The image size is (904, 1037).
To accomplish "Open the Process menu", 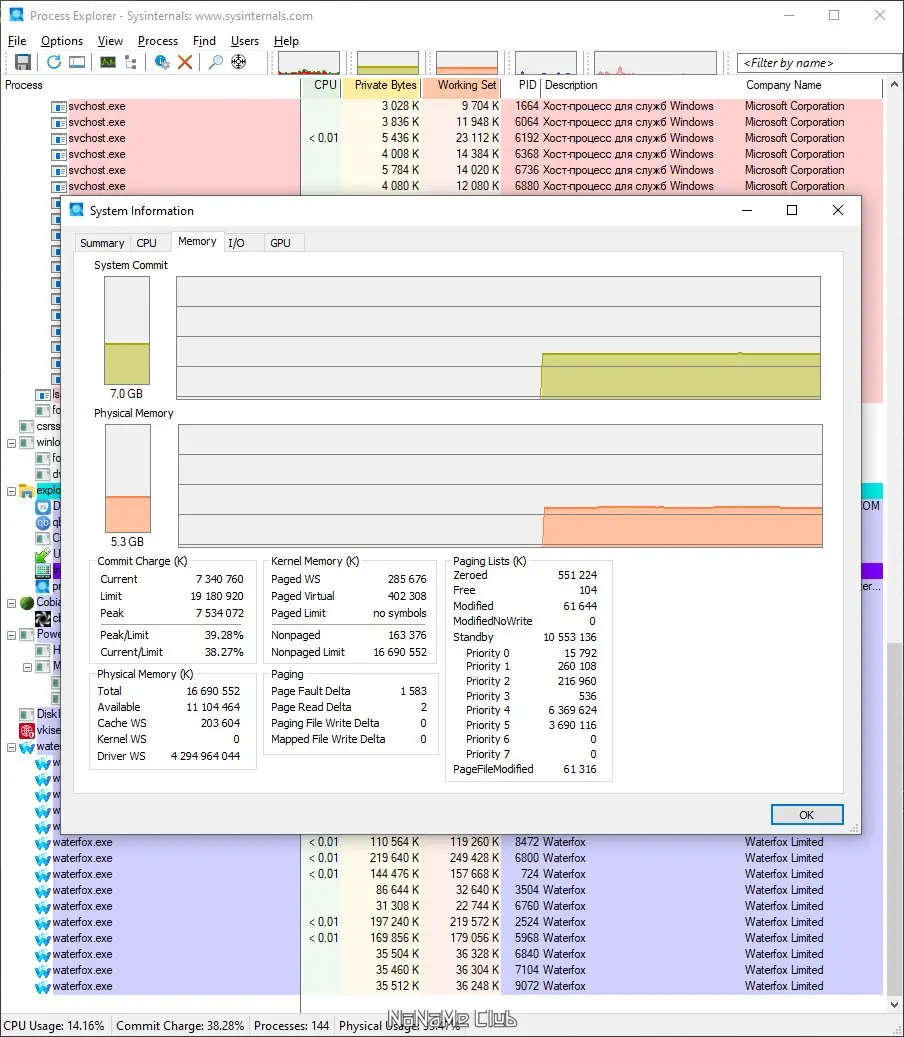I will tap(157, 40).
